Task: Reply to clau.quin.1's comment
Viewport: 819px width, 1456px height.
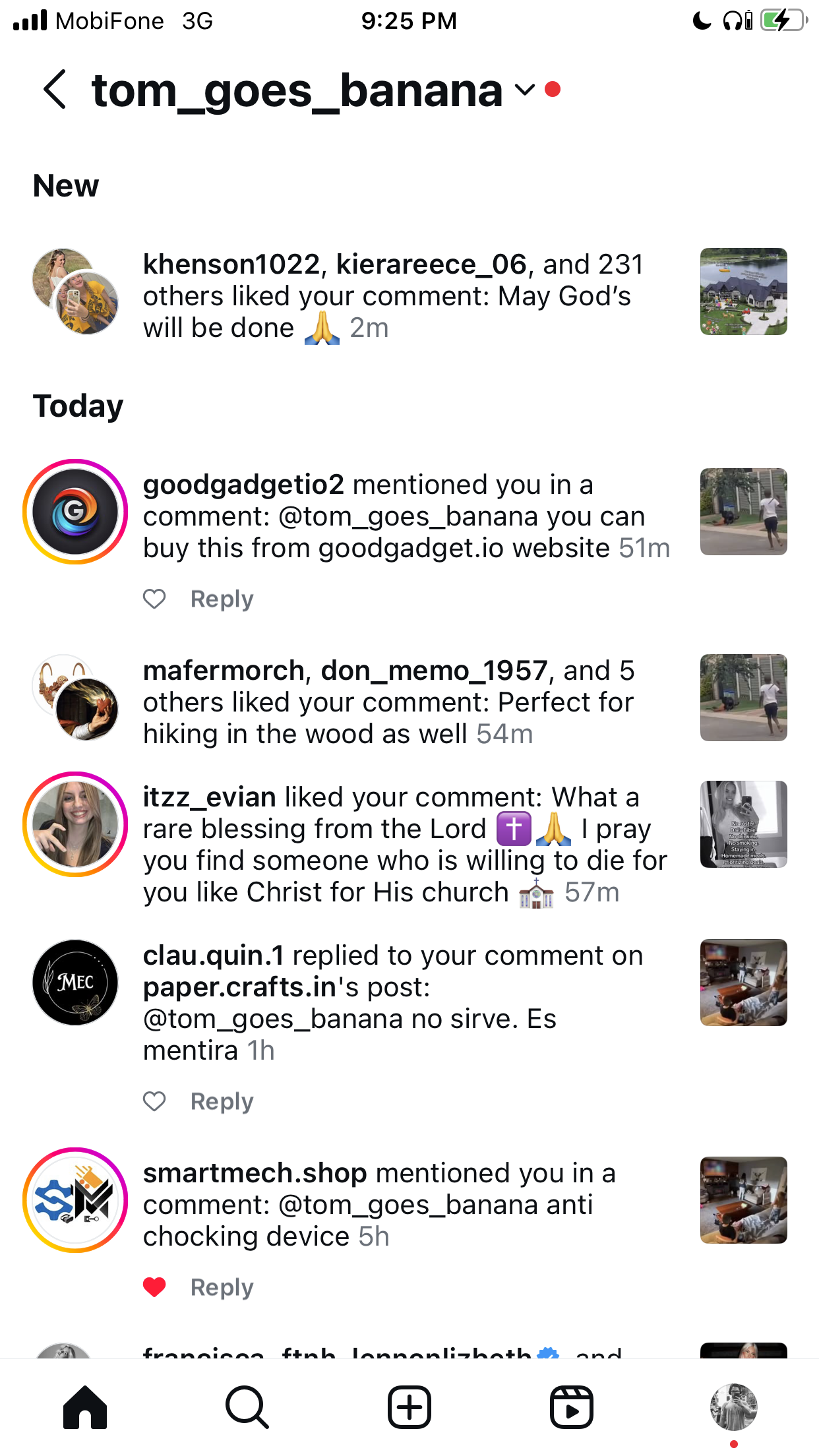Action: 222,1101
